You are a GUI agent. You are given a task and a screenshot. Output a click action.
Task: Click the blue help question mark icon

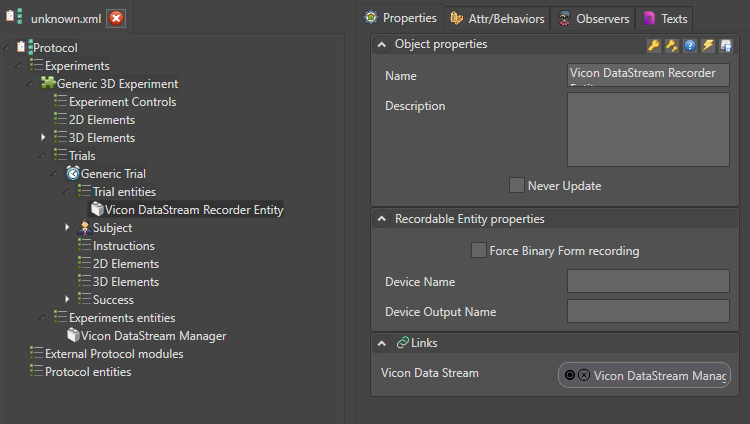tap(689, 45)
